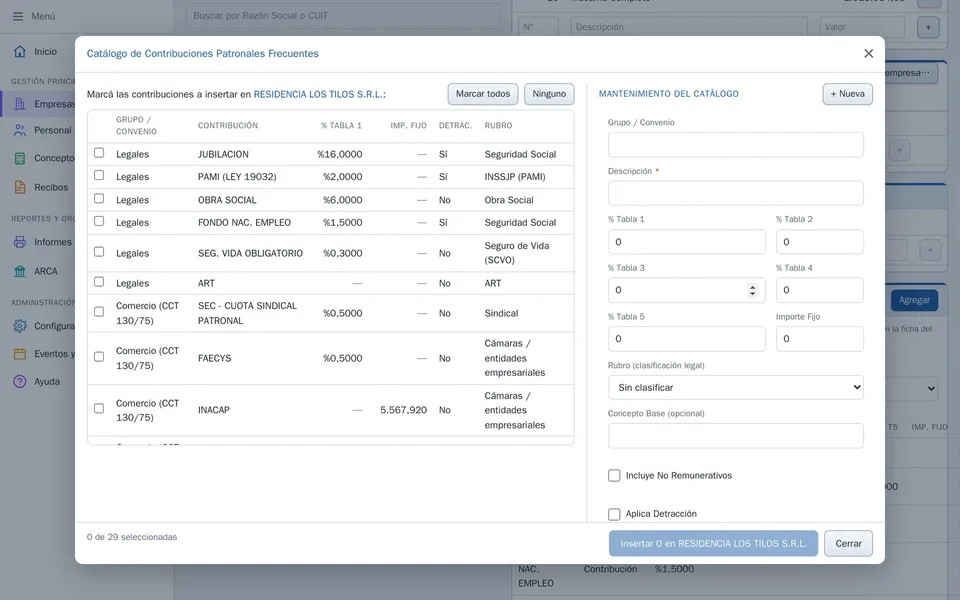Click the Conceptos calculator icon in sidebar
The width and height of the screenshot is (960, 600).
click(20, 158)
